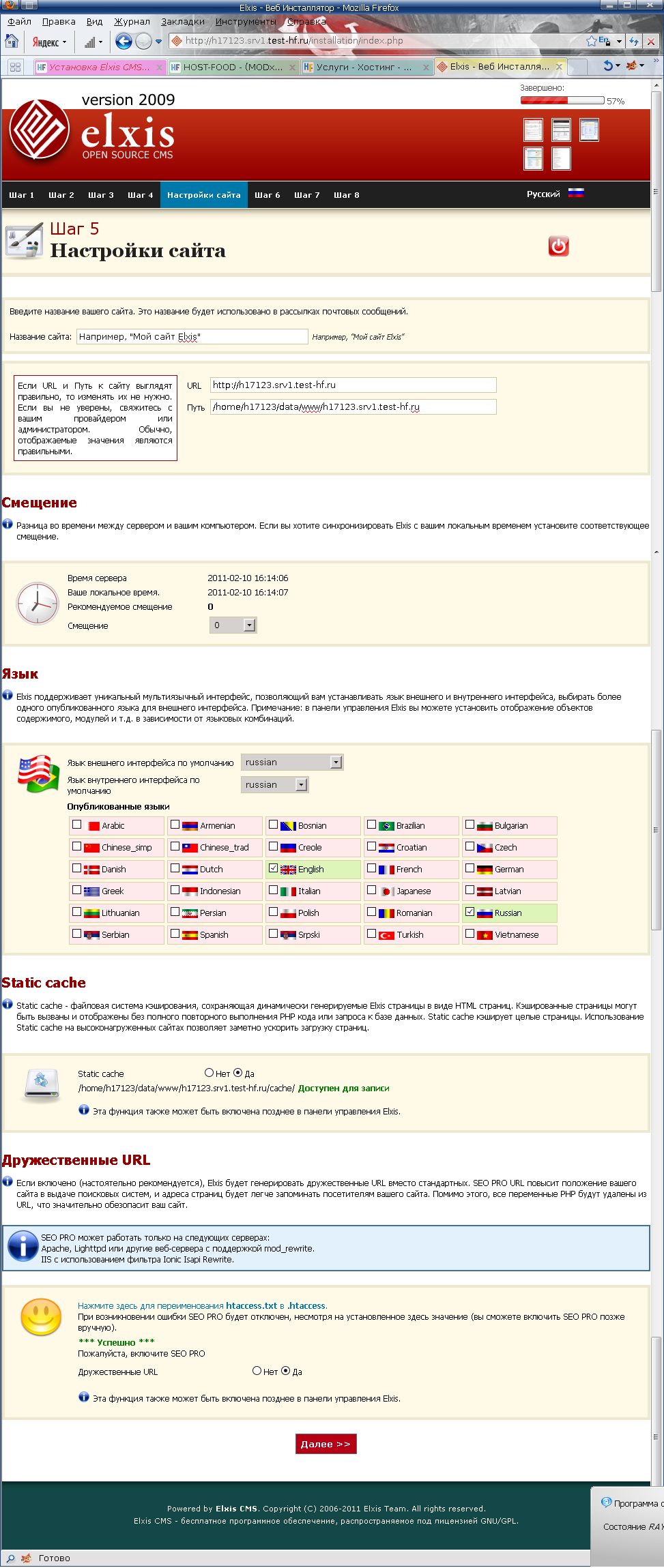
Task: Open the Файл menu
Action: [x=19, y=21]
